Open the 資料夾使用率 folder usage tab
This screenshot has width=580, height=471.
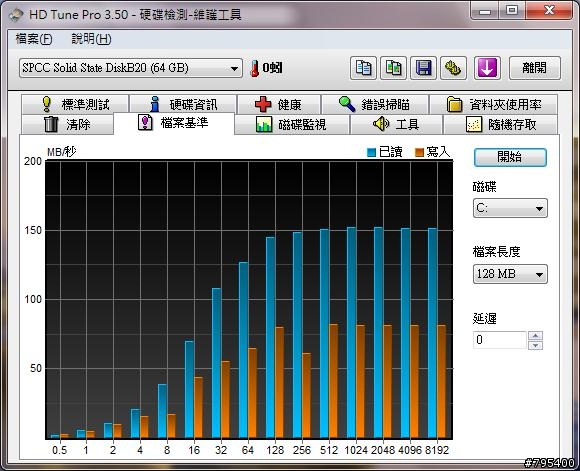493,104
